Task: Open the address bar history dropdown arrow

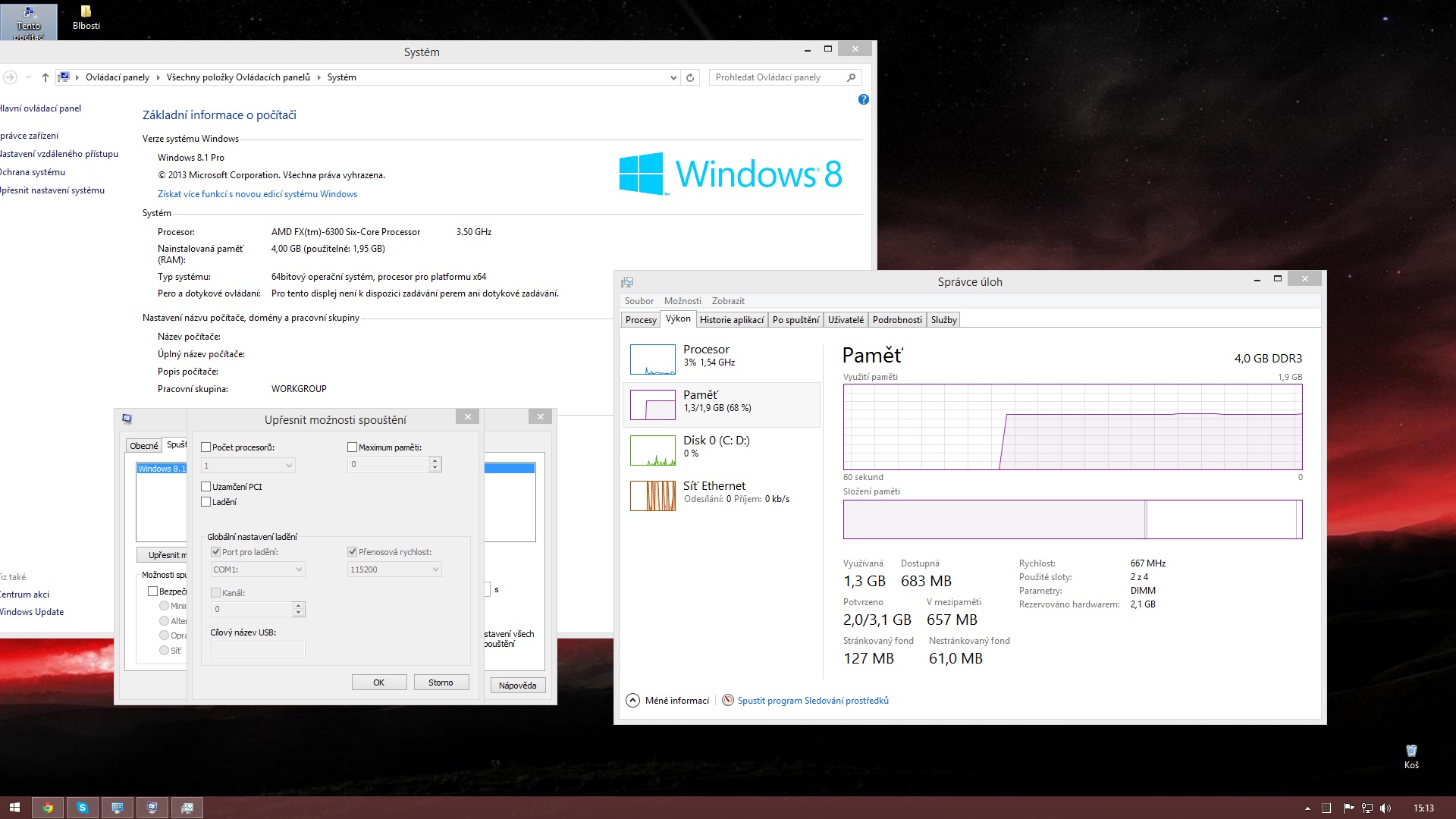Action: (x=673, y=77)
